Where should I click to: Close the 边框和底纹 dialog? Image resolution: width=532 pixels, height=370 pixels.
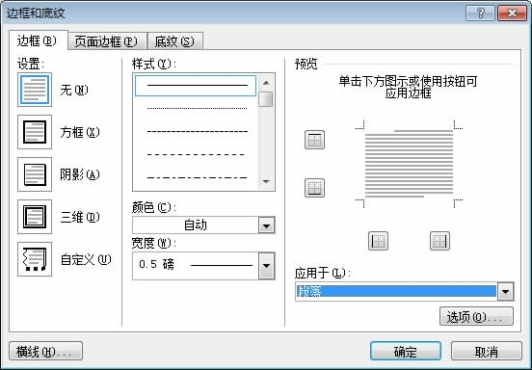pyautogui.click(x=512, y=13)
